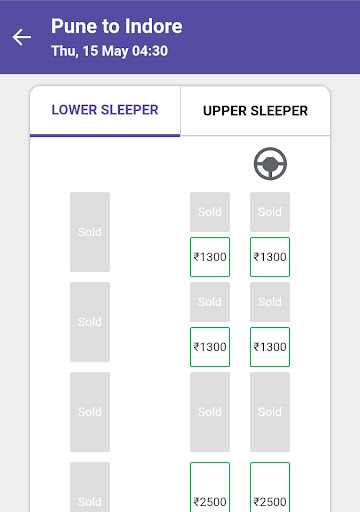Tap the bottom Sold berth in left single column
Viewport: 360px width, 512px height.
tap(90, 487)
